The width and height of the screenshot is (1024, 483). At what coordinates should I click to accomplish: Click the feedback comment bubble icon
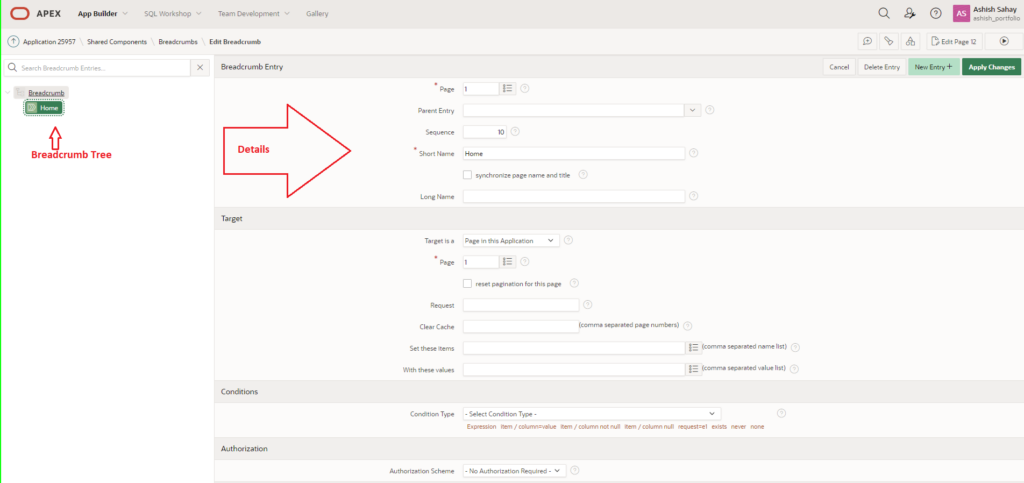(866, 41)
